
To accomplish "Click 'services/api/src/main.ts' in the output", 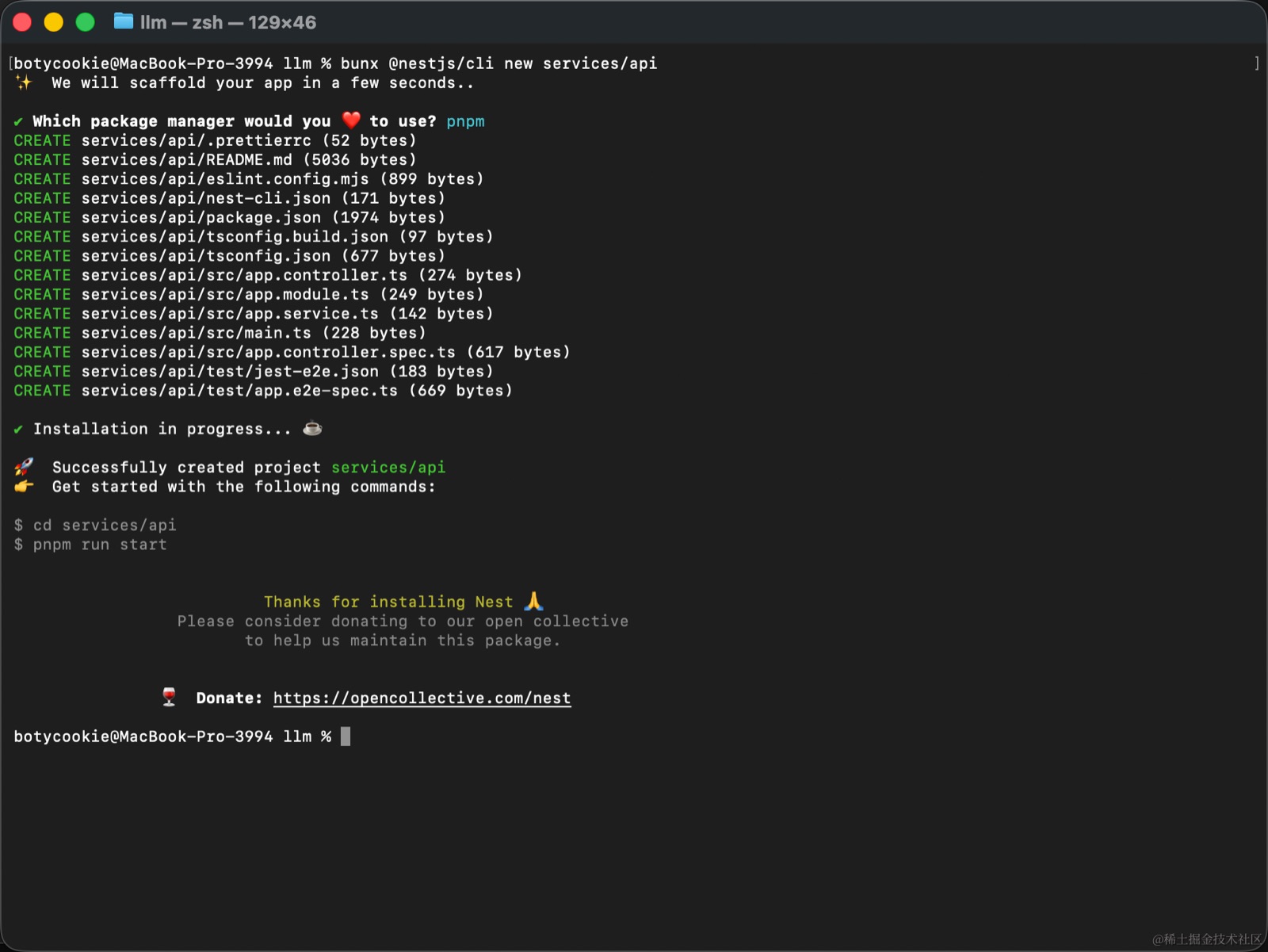I will [197, 333].
